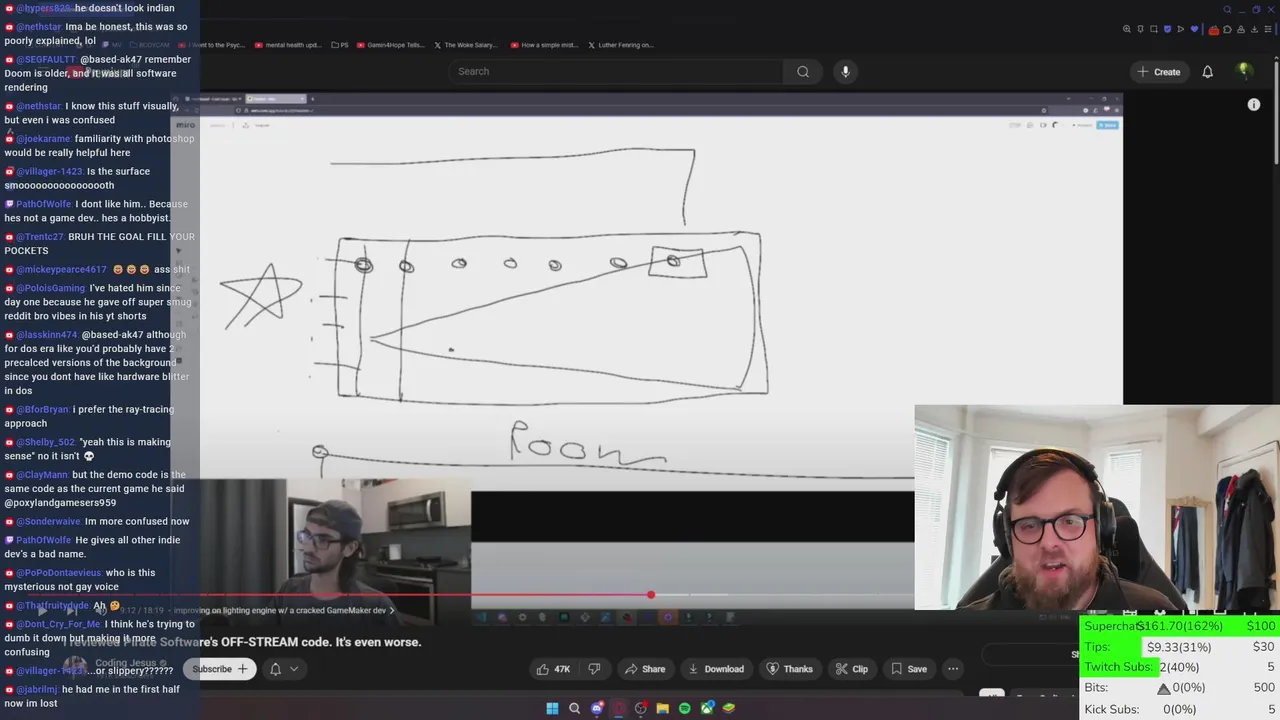The height and width of the screenshot is (720, 1280).
Task: Open YouTube notifications bell
Action: coord(1207,71)
